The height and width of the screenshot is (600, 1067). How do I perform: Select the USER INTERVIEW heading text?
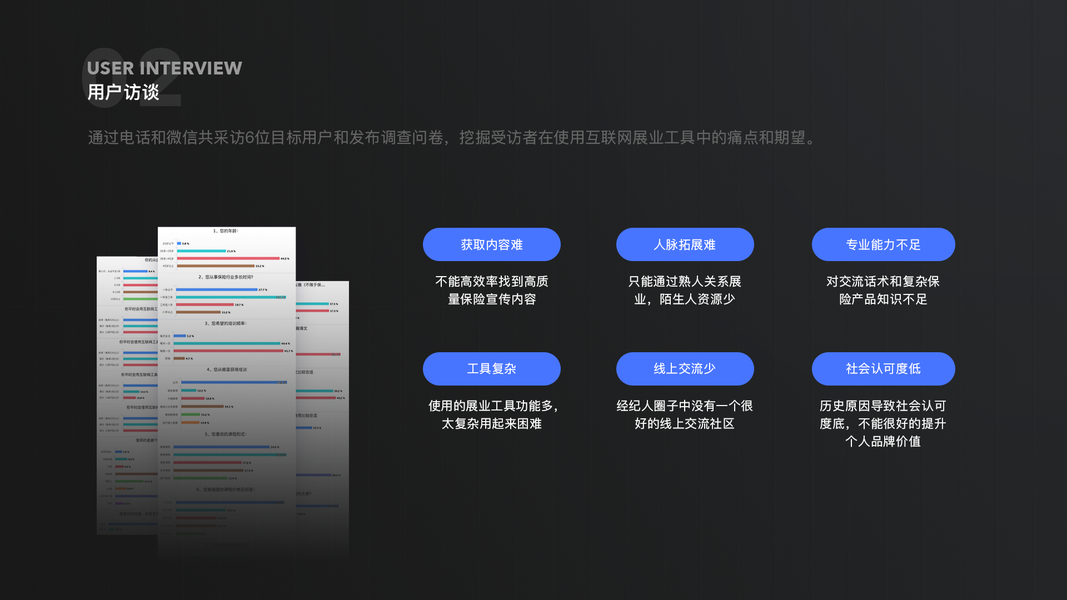click(x=165, y=68)
